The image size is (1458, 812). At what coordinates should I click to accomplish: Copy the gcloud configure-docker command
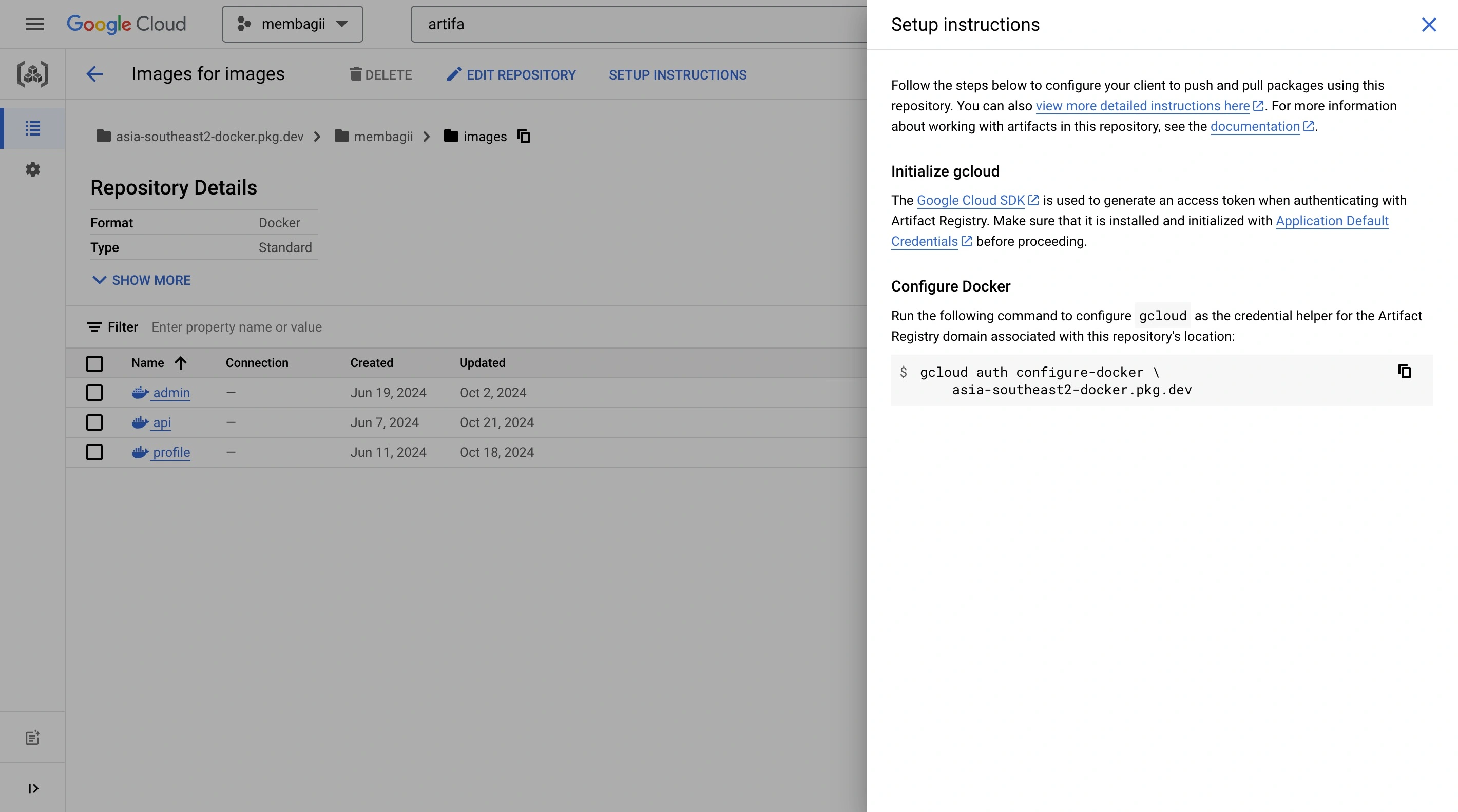point(1404,371)
